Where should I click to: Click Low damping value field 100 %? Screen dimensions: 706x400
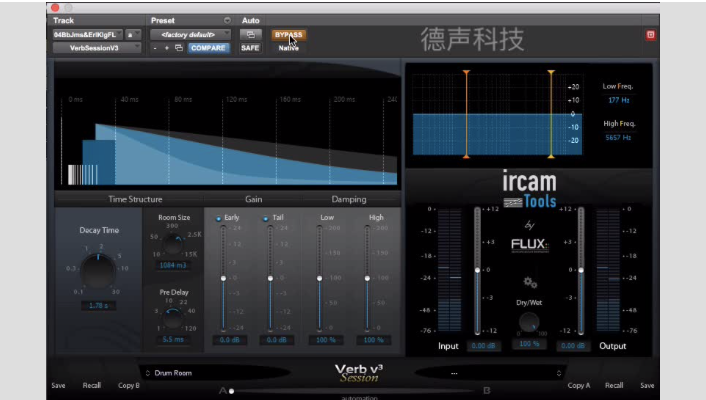tap(326, 340)
